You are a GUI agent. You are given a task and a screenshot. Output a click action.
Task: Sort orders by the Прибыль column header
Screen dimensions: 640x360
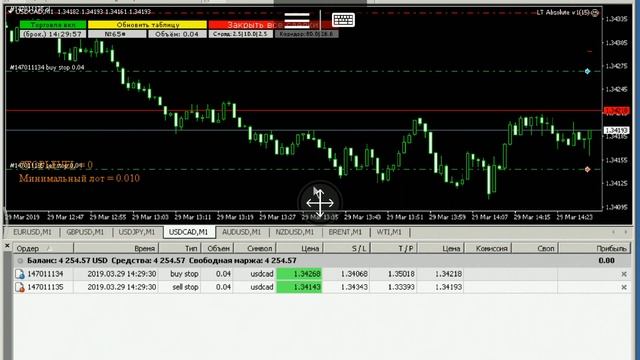(x=594, y=248)
